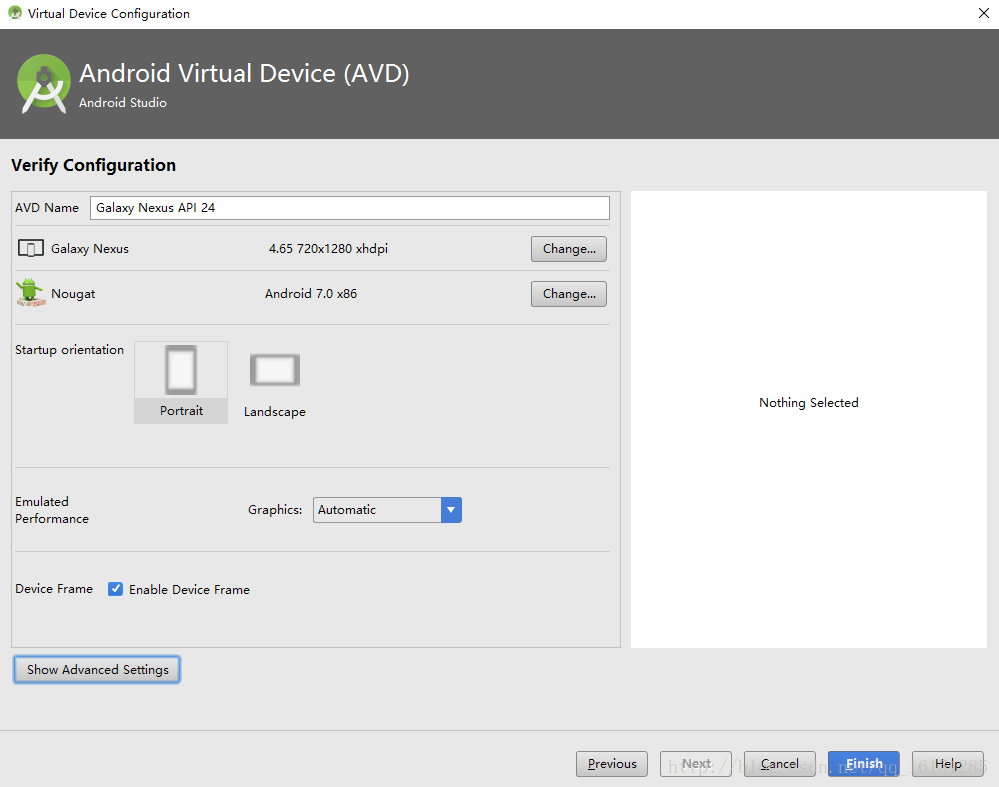
Task: Click the 'Nougat' label text
Action: [73, 294]
